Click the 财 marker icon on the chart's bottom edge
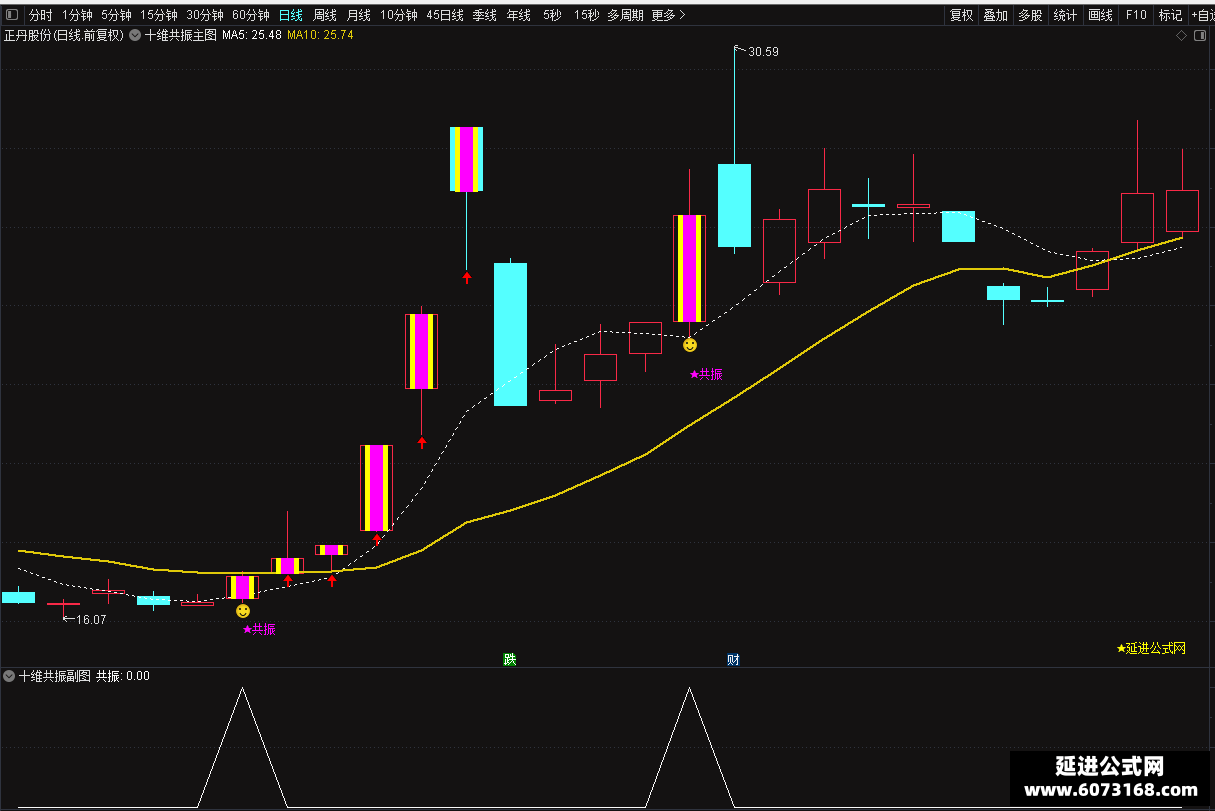This screenshot has width=1215, height=811. coord(733,659)
